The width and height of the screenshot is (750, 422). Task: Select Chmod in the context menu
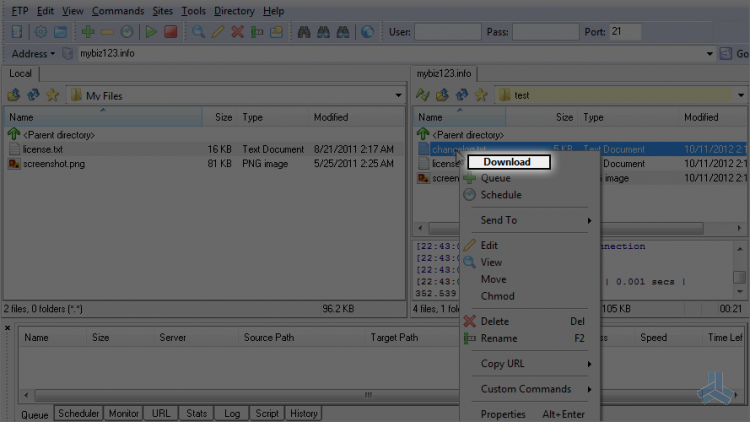tap(529, 296)
